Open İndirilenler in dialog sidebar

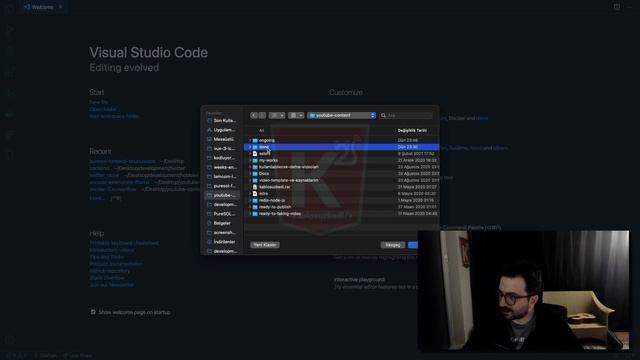(222, 242)
